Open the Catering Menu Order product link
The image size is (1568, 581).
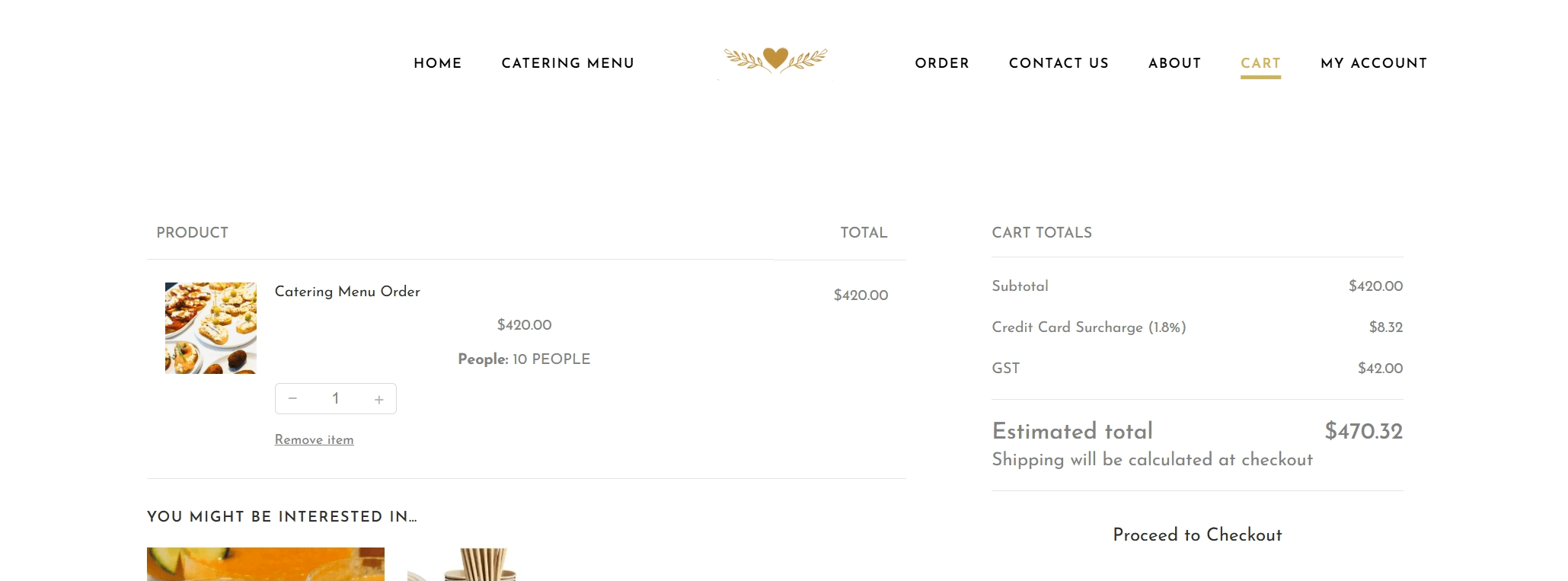click(347, 292)
